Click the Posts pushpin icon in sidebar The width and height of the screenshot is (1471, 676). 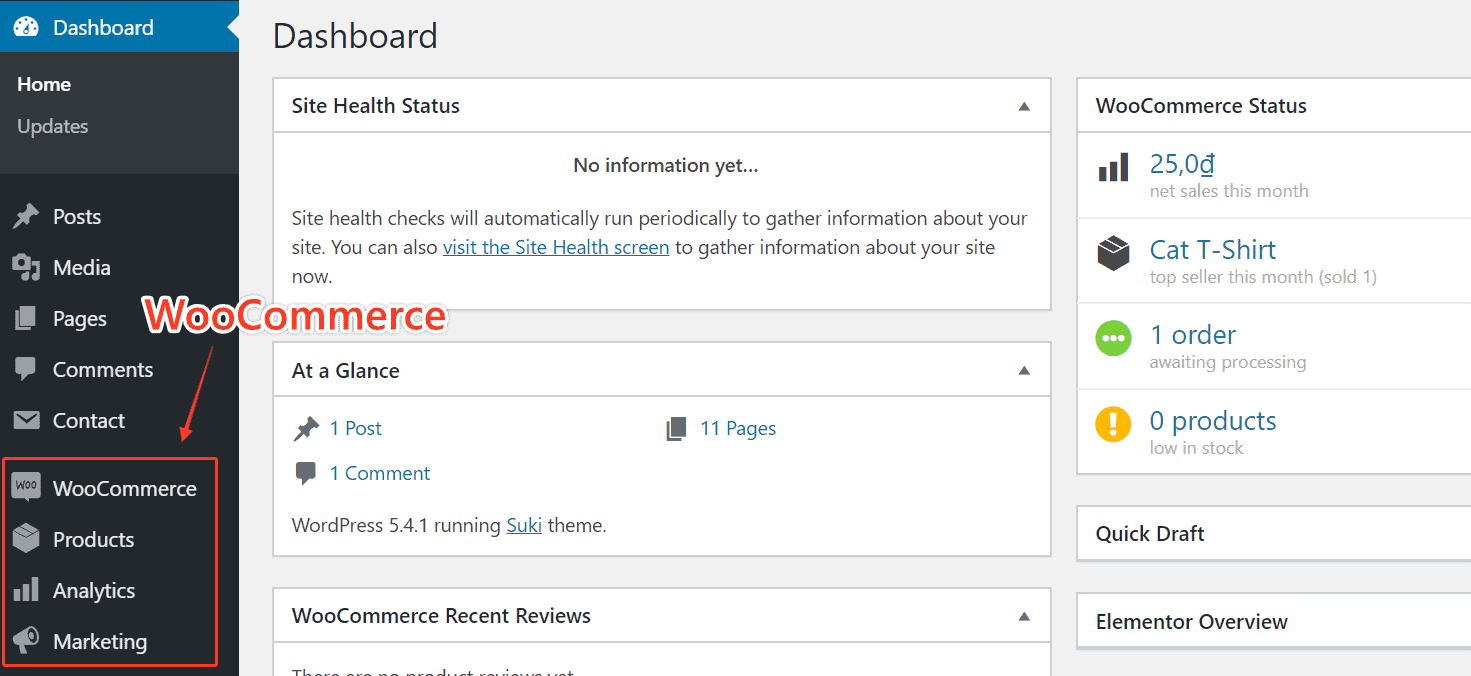pyautogui.click(x=26, y=216)
